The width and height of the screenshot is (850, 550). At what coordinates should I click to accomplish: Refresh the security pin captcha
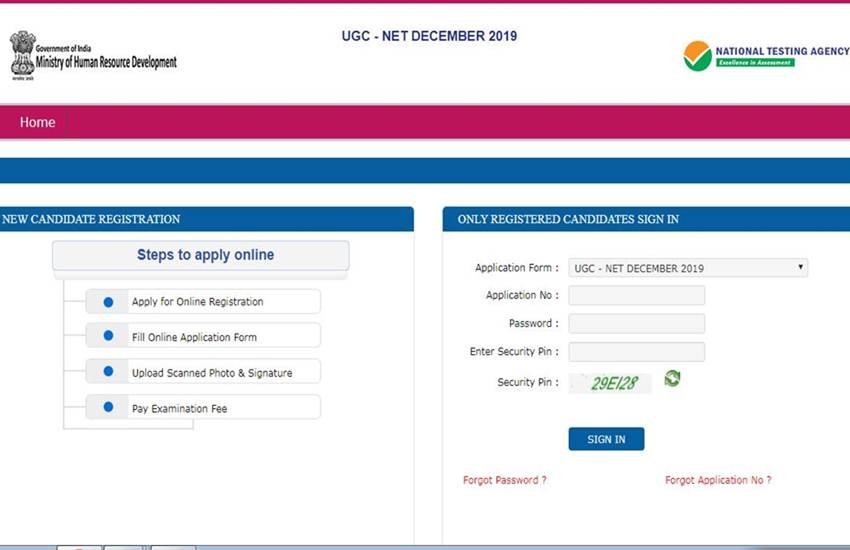(x=672, y=378)
